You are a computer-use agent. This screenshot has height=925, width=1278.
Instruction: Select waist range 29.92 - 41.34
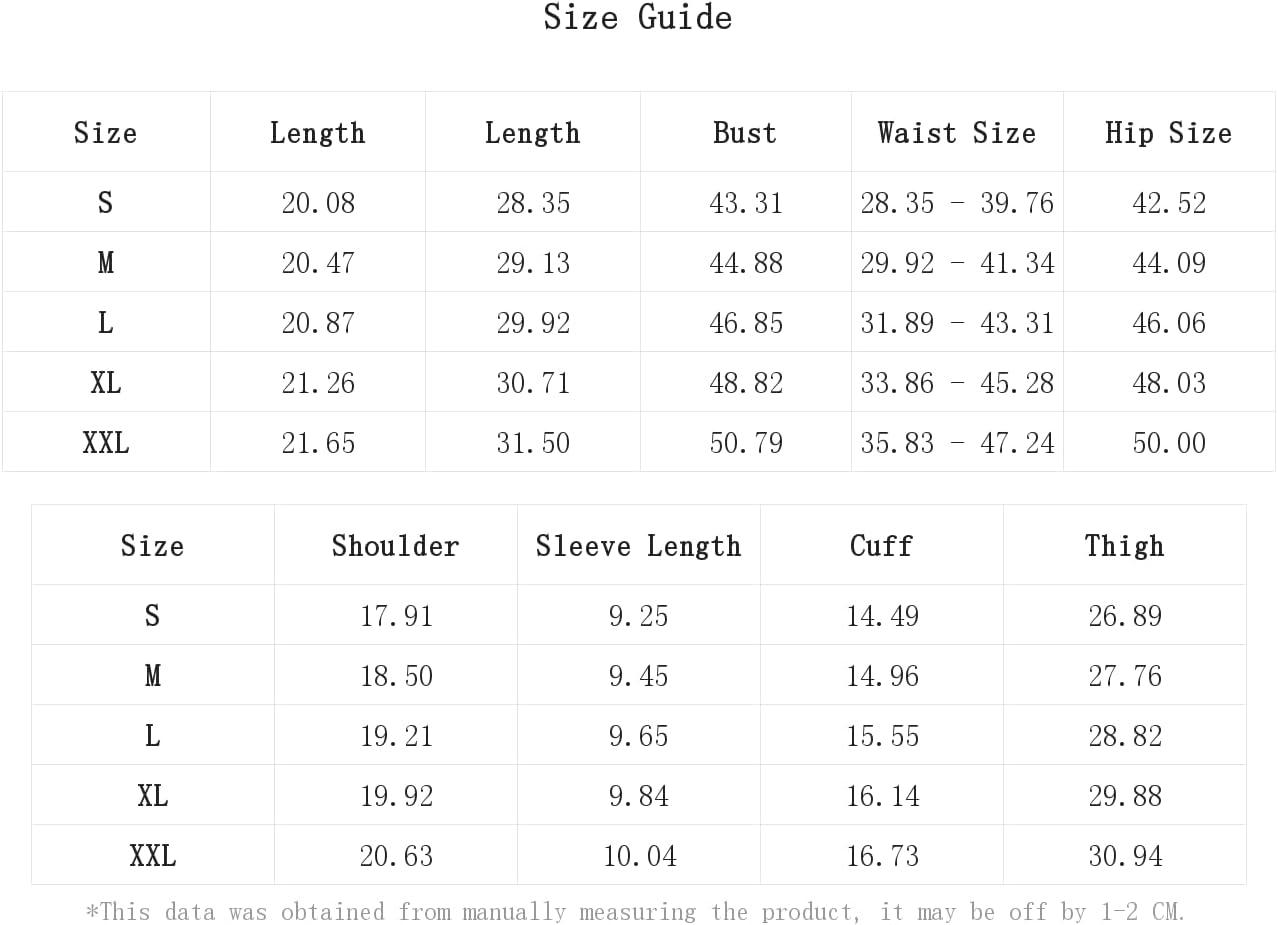click(x=957, y=263)
